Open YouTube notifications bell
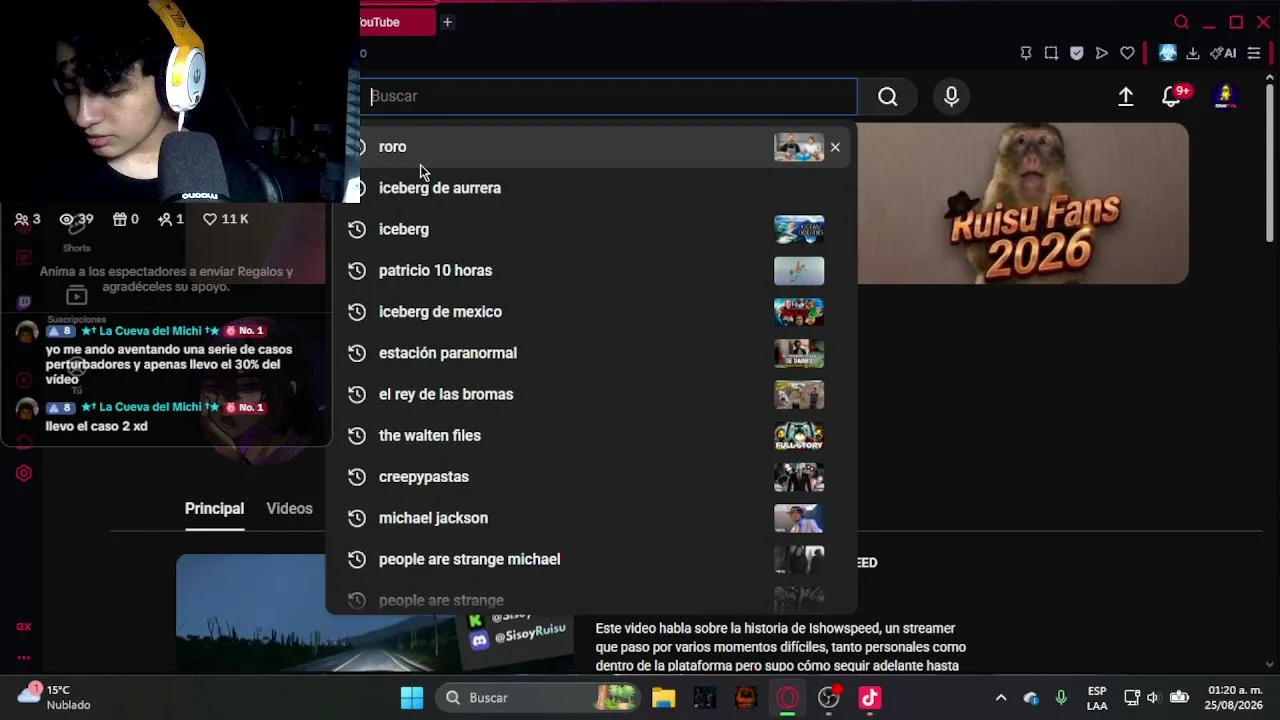 1171,96
